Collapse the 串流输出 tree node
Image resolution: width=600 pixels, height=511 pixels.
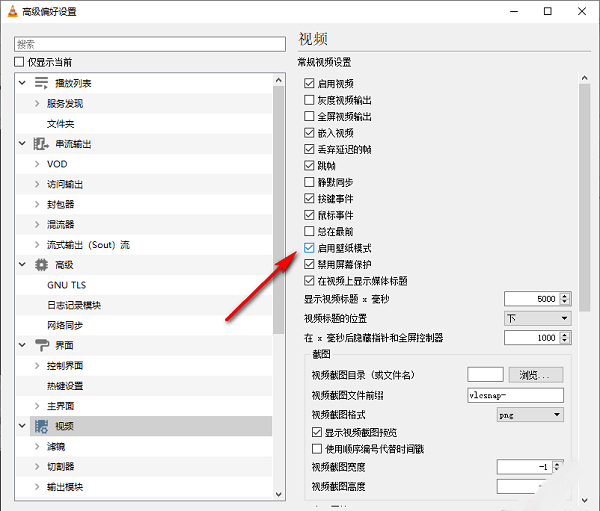pyautogui.click(x=22, y=144)
